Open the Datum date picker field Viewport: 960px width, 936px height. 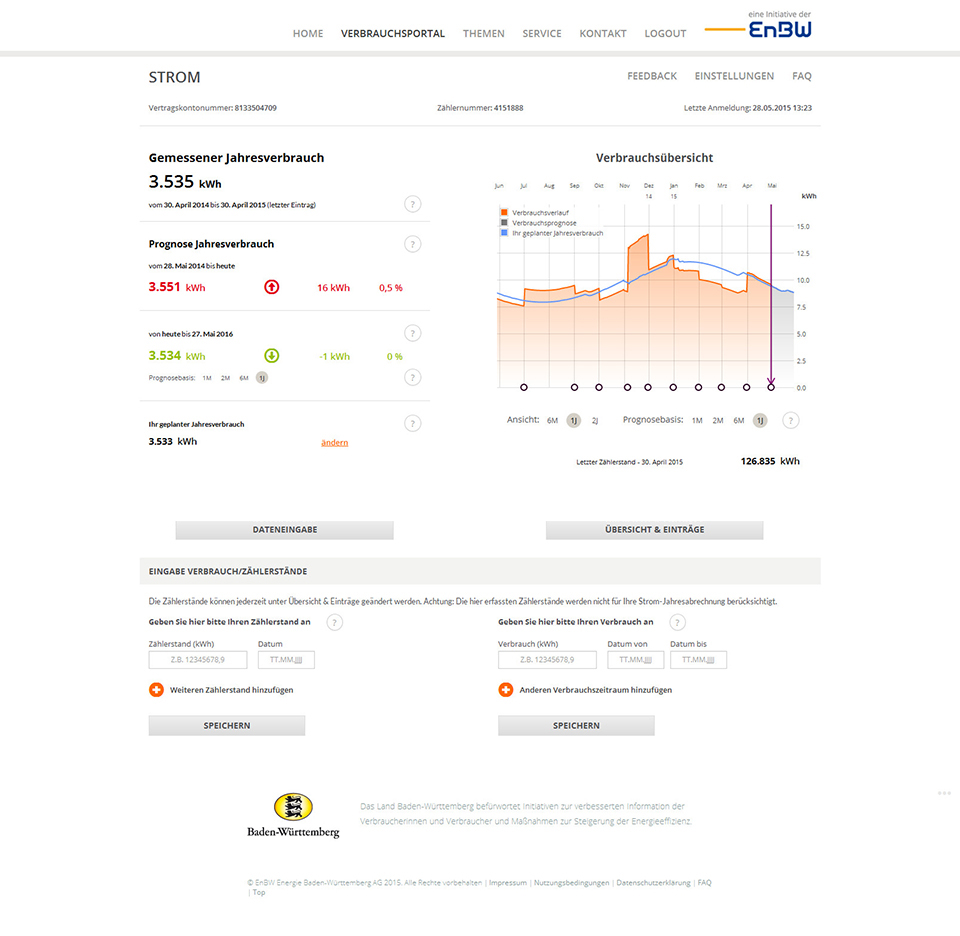[x=286, y=660]
